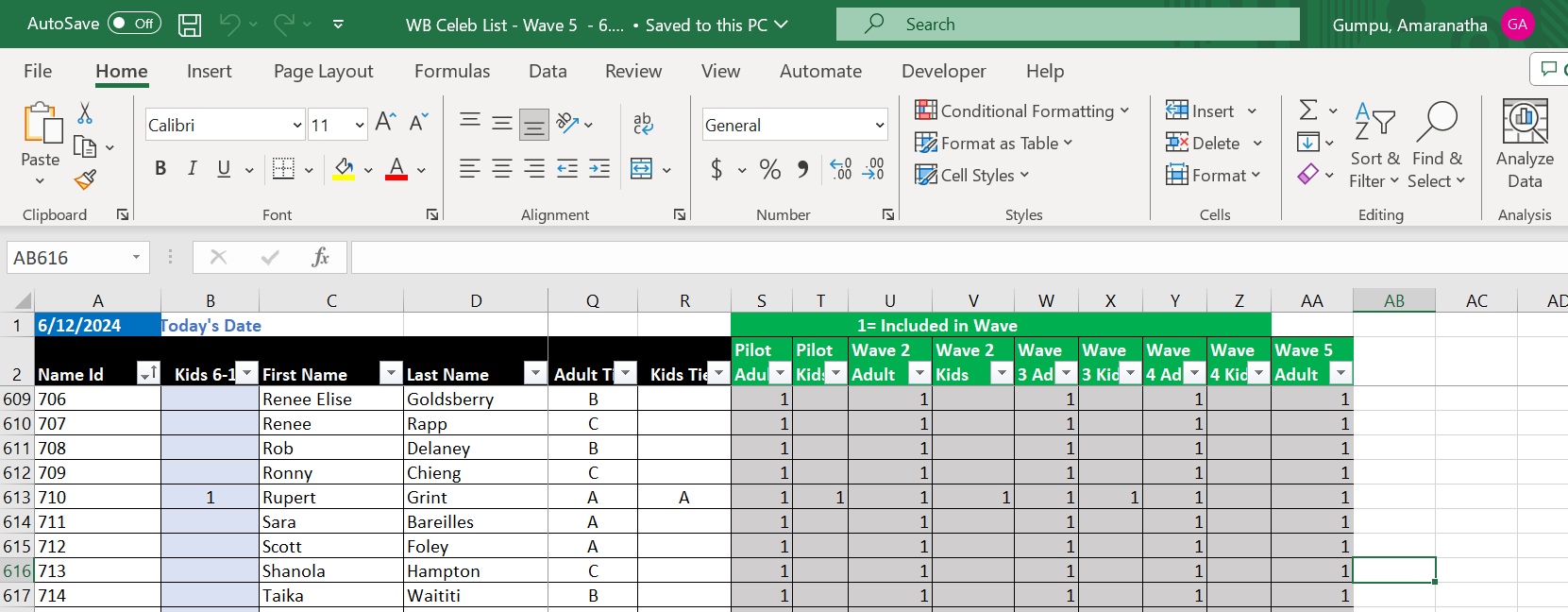
Task: Toggle Wrap Text icon
Action: click(x=643, y=123)
